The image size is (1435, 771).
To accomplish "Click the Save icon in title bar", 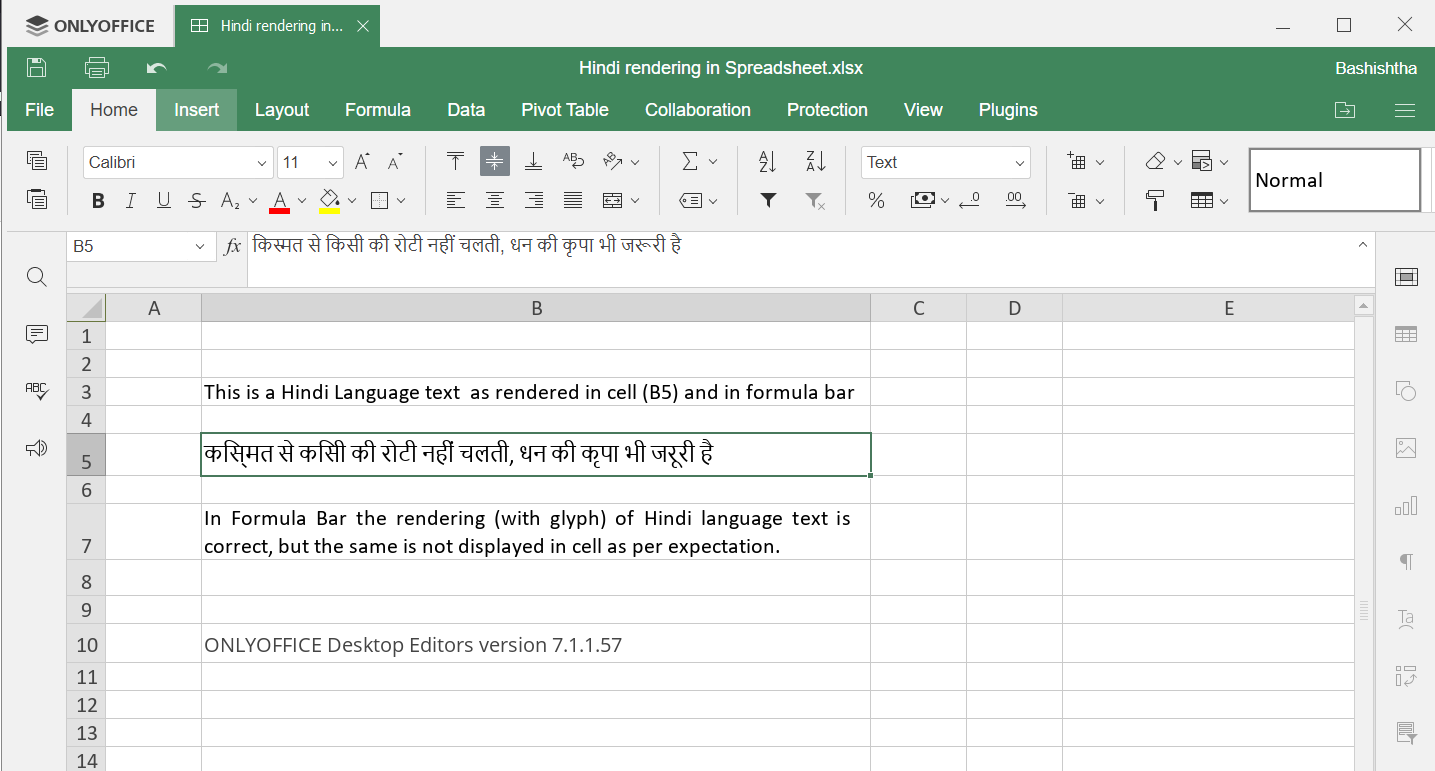I will (37, 68).
